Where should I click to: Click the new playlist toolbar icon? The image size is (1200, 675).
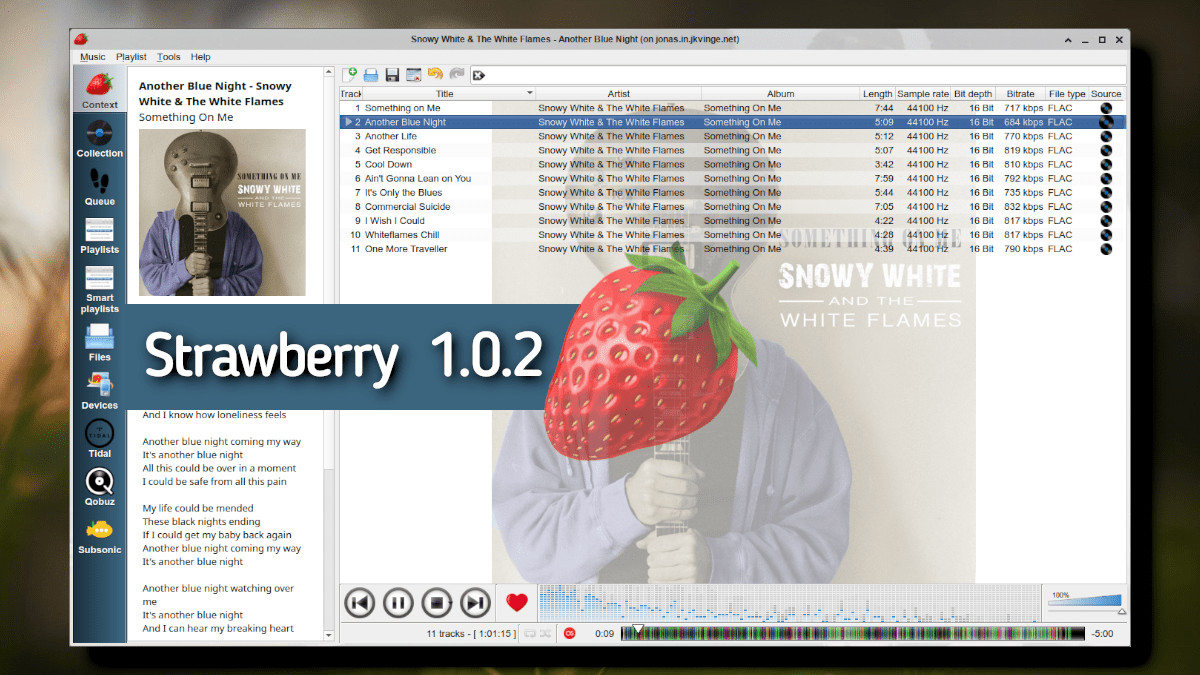tap(350, 74)
